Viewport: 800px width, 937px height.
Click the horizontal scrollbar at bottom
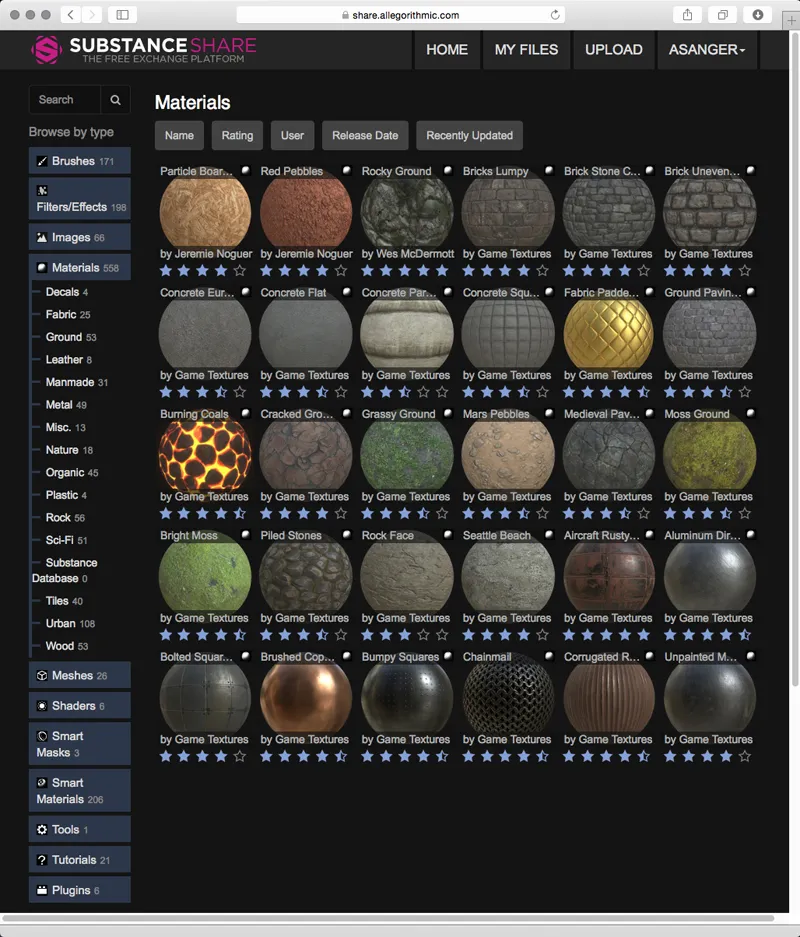point(388,918)
